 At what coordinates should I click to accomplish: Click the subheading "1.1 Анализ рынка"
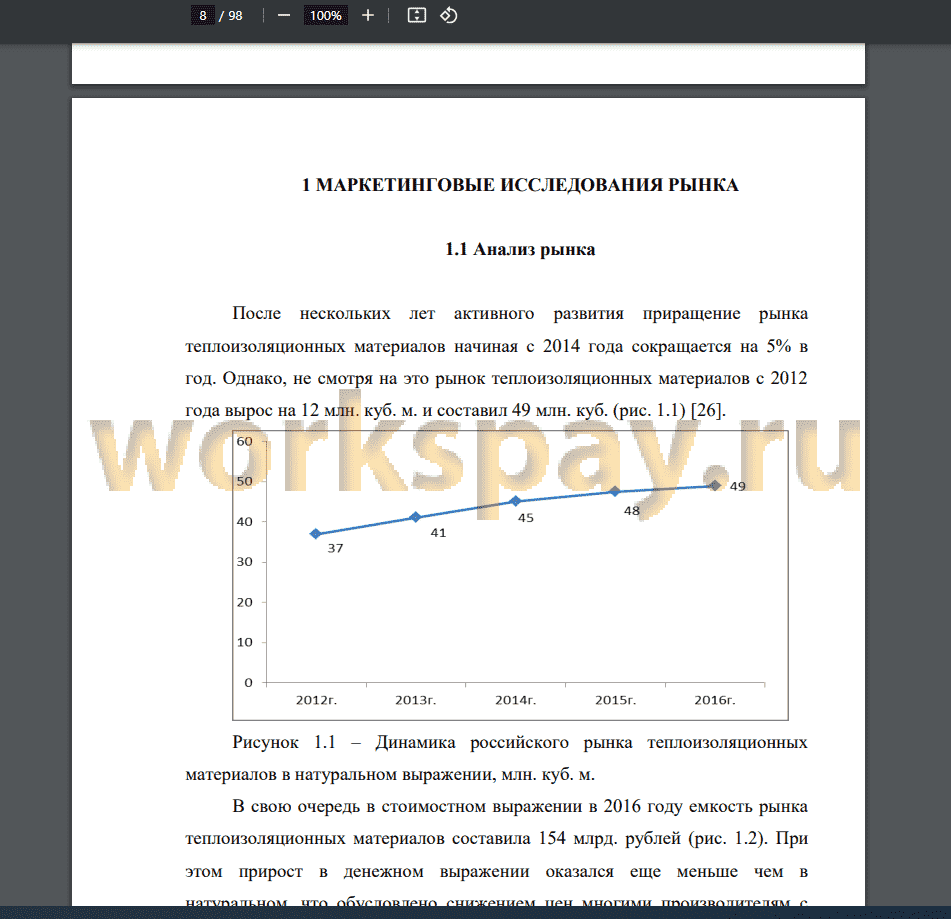520,249
